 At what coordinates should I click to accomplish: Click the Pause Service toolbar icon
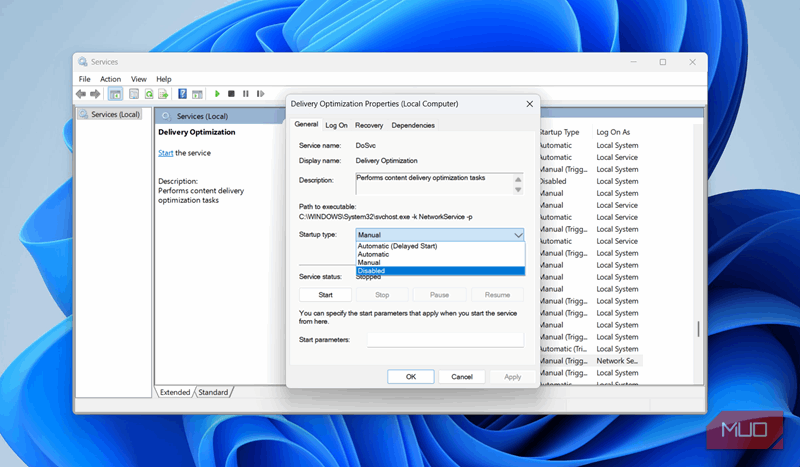(x=245, y=94)
